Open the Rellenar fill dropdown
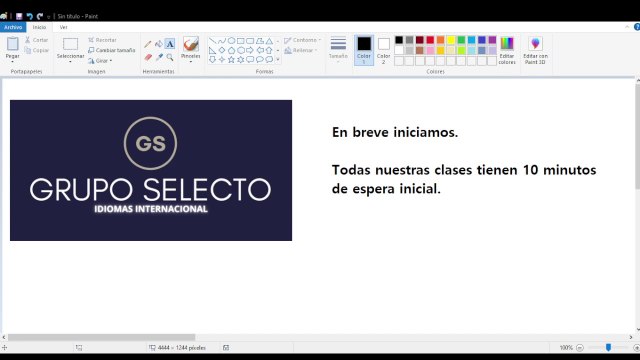 [301, 50]
